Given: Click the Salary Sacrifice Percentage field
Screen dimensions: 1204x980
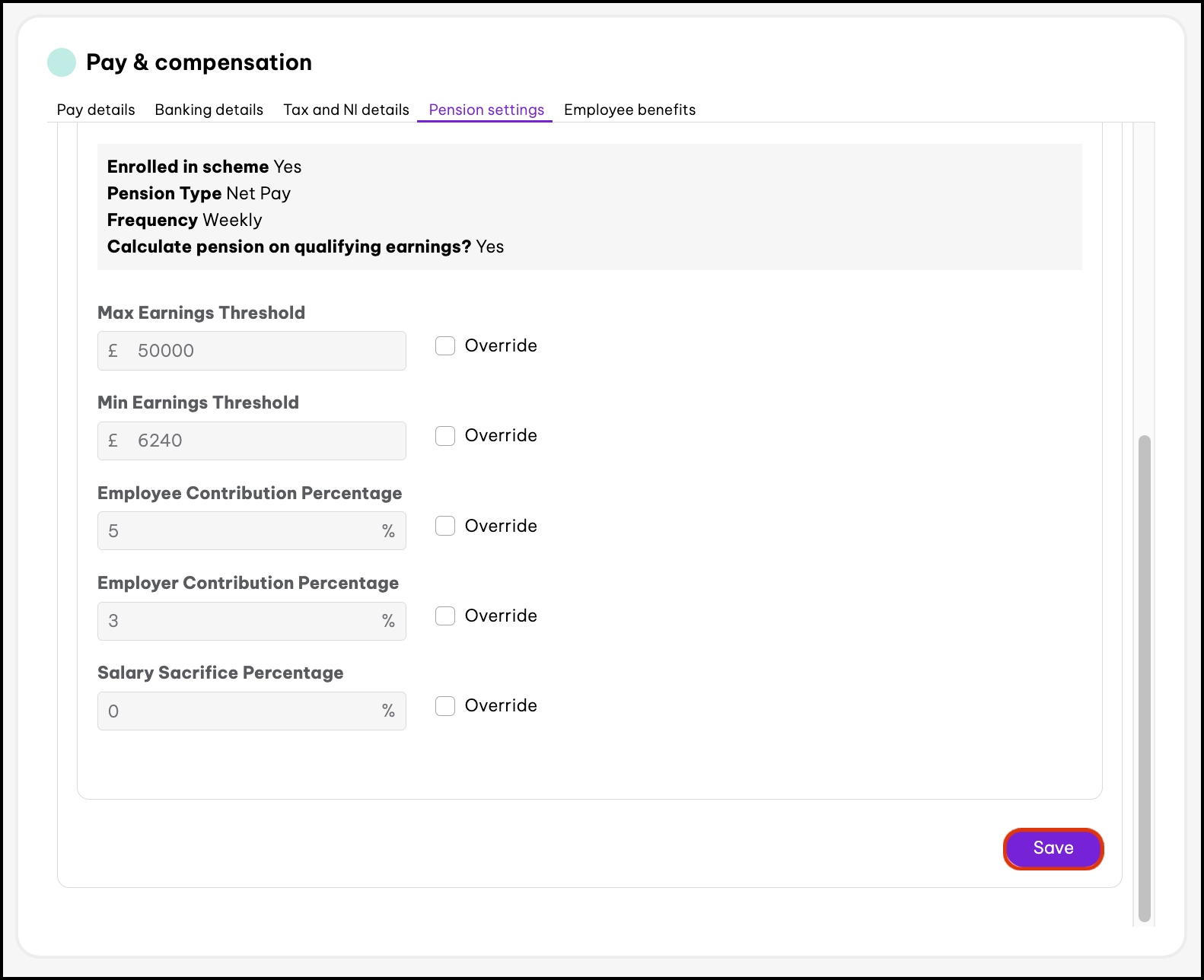Looking at the screenshot, I should (x=244, y=711).
